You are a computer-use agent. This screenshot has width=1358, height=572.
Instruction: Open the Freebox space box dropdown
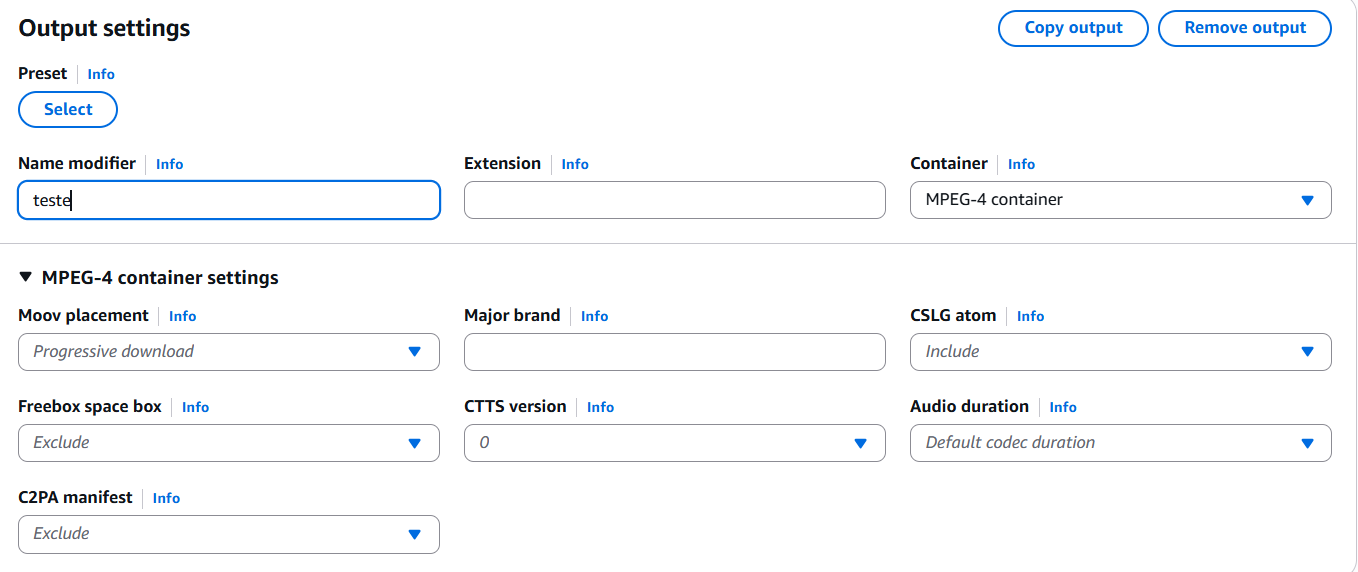pyautogui.click(x=229, y=443)
